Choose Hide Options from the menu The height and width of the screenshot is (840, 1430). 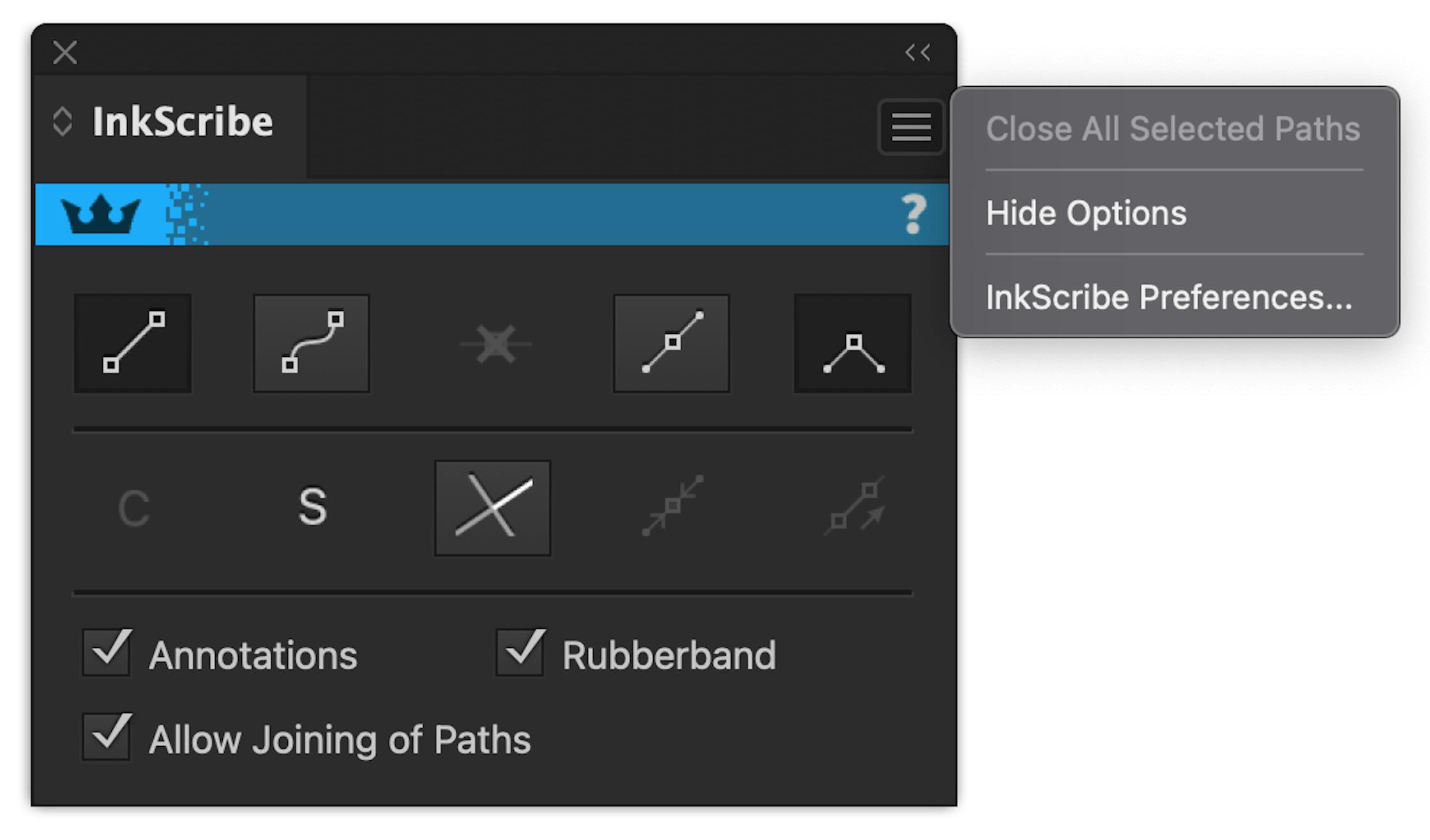point(1087,213)
